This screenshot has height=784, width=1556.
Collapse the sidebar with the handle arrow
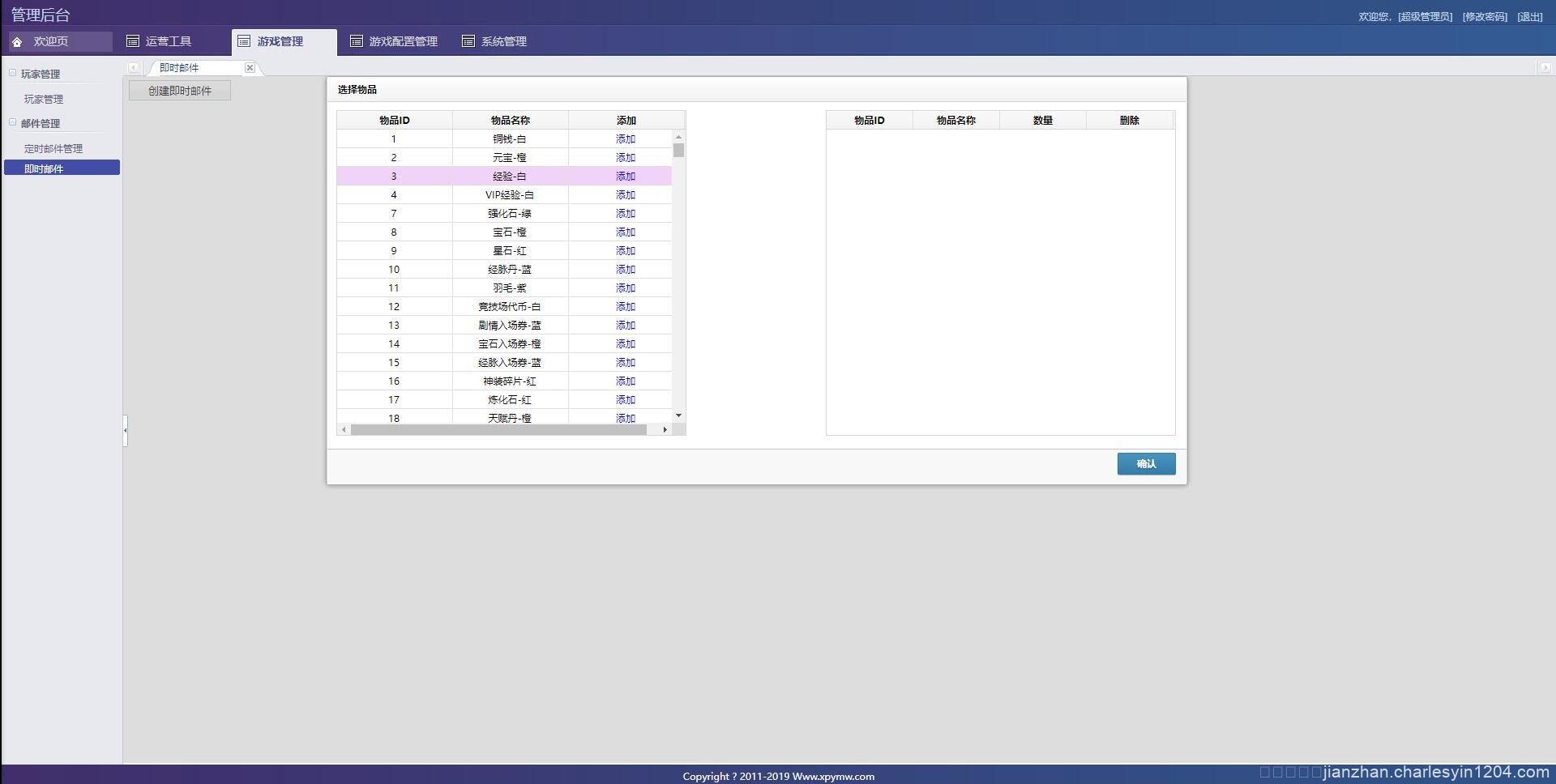coord(126,431)
